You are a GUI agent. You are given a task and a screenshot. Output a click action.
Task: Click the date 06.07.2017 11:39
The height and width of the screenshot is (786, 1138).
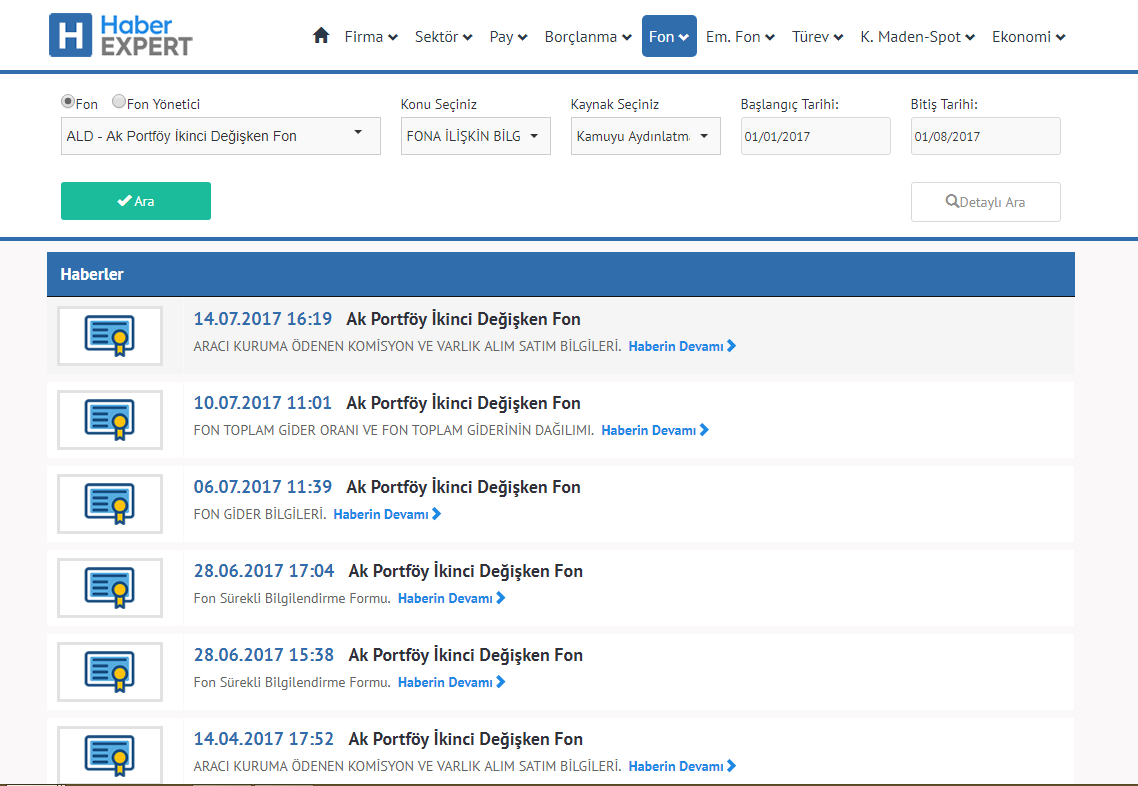(x=263, y=487)
